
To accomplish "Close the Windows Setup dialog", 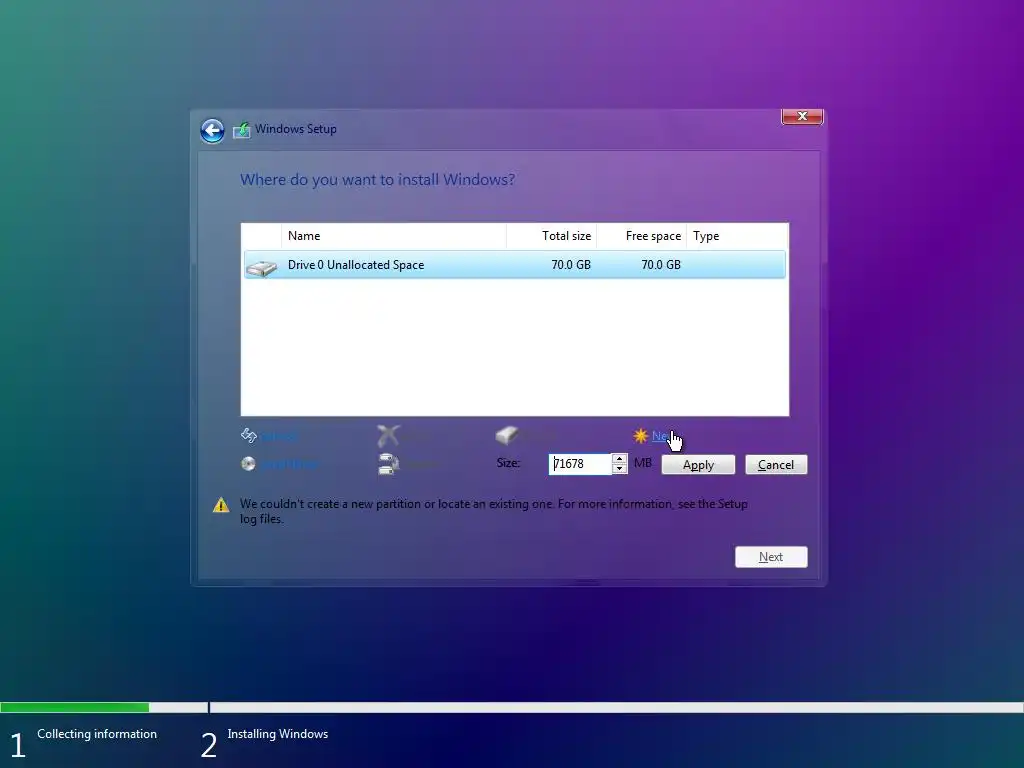I will click(802, 116).
